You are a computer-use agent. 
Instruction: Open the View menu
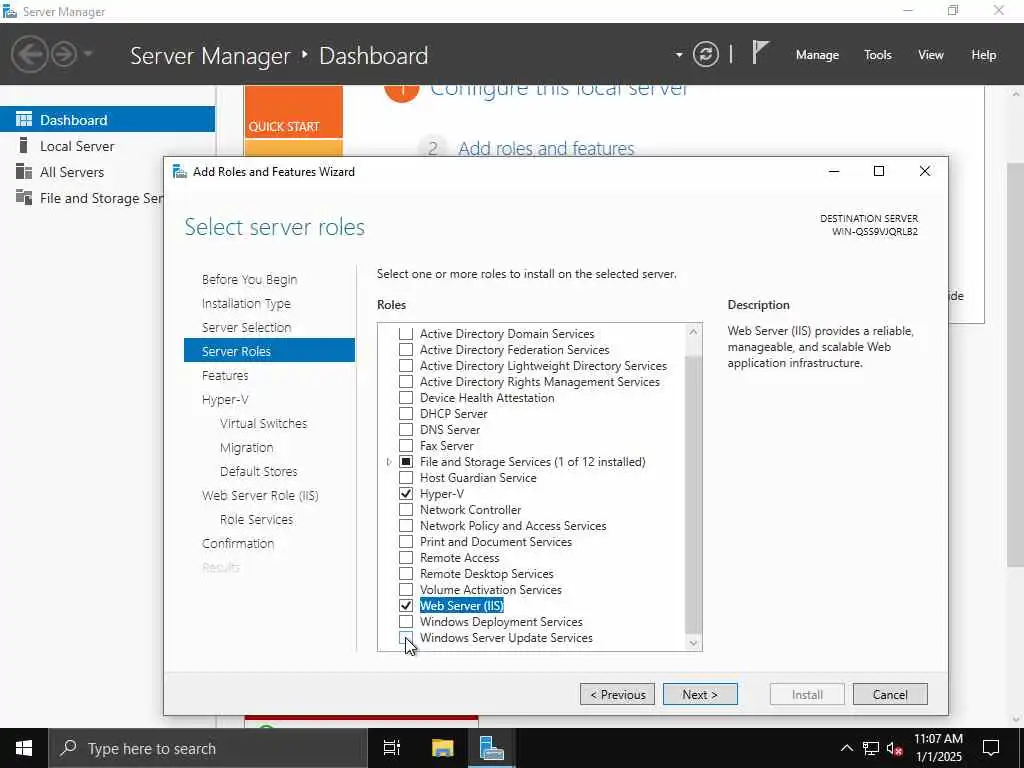point(931,55)
